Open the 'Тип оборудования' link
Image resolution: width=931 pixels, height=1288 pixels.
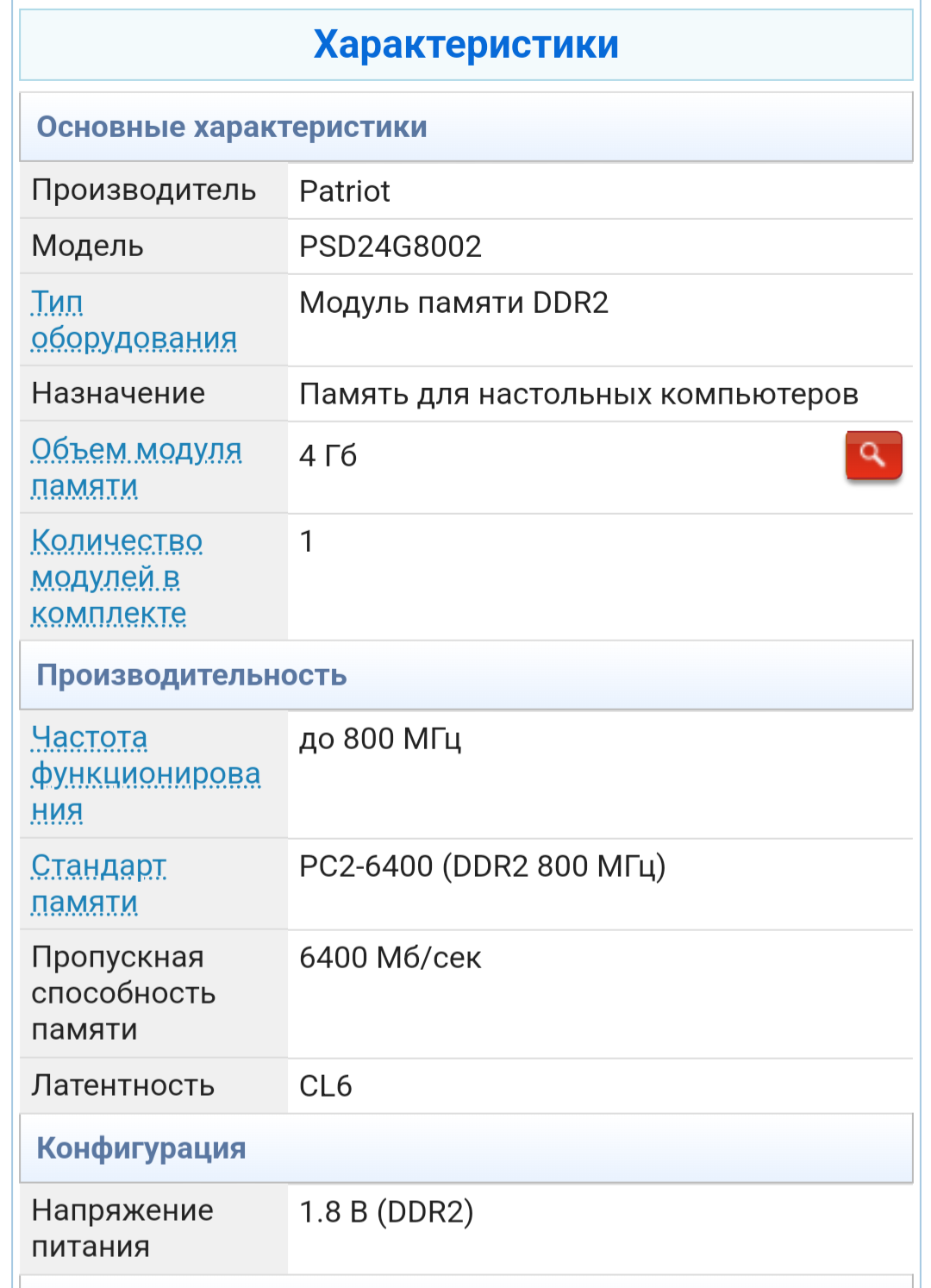tap(134, 321)
